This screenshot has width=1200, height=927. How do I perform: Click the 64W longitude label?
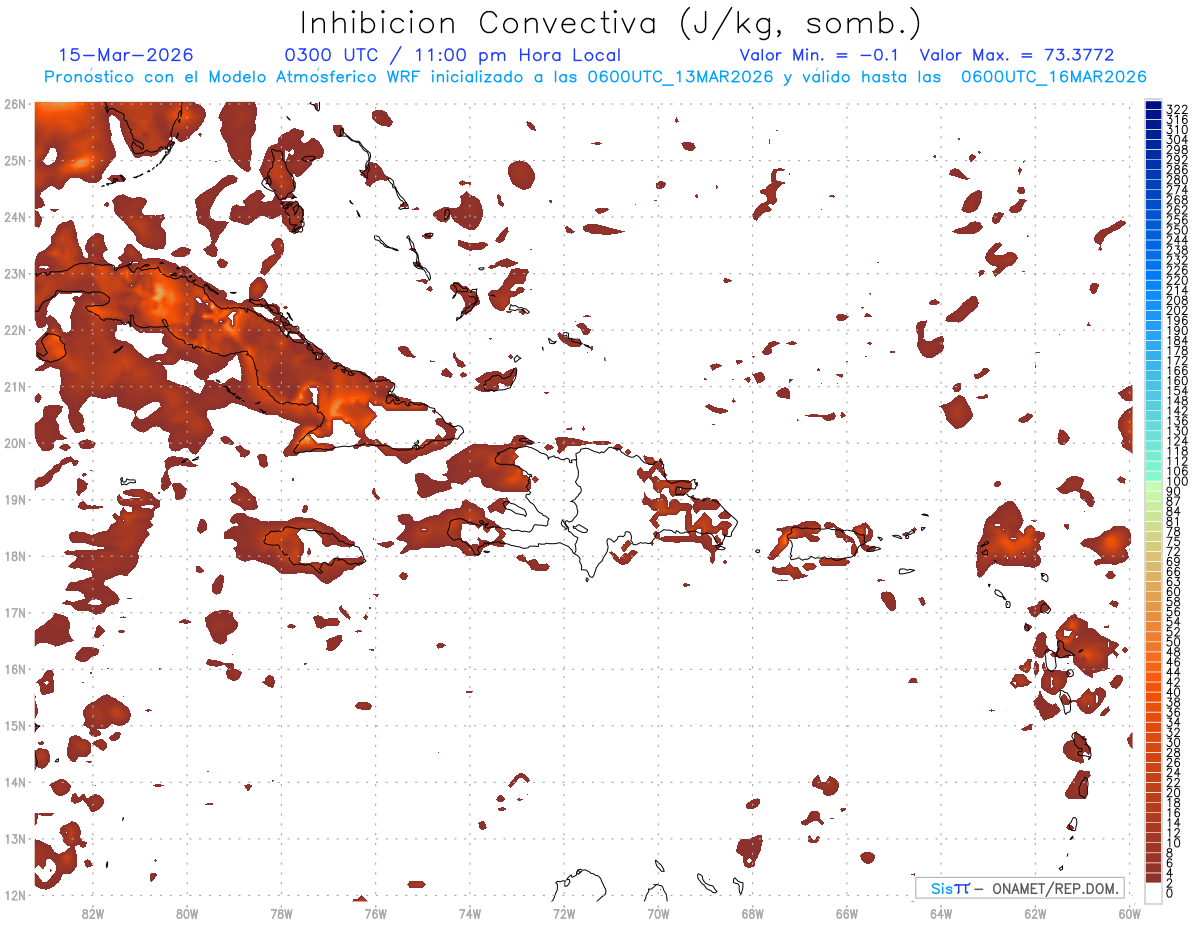tap(940, 912)
